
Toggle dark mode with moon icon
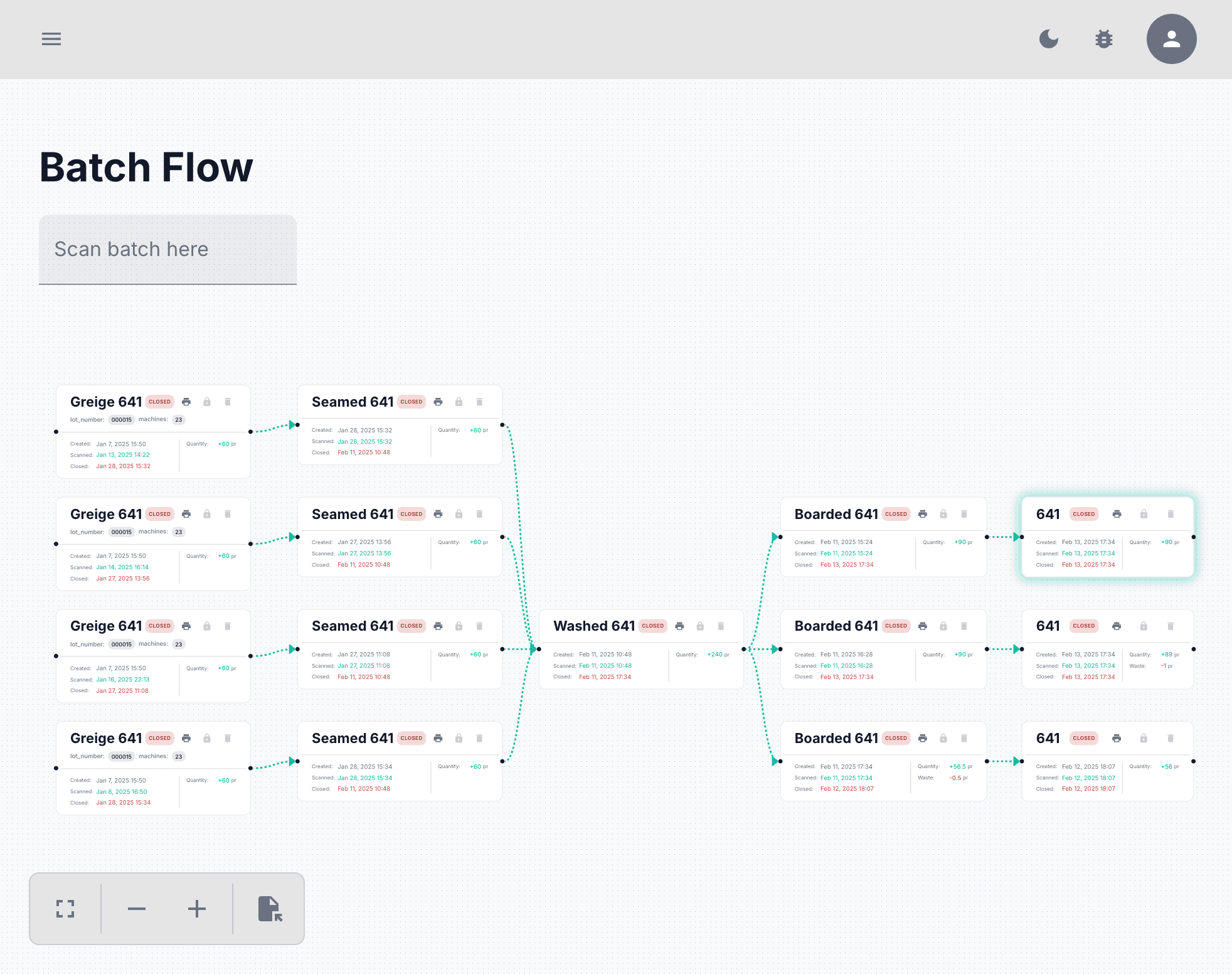(1049, 39)
